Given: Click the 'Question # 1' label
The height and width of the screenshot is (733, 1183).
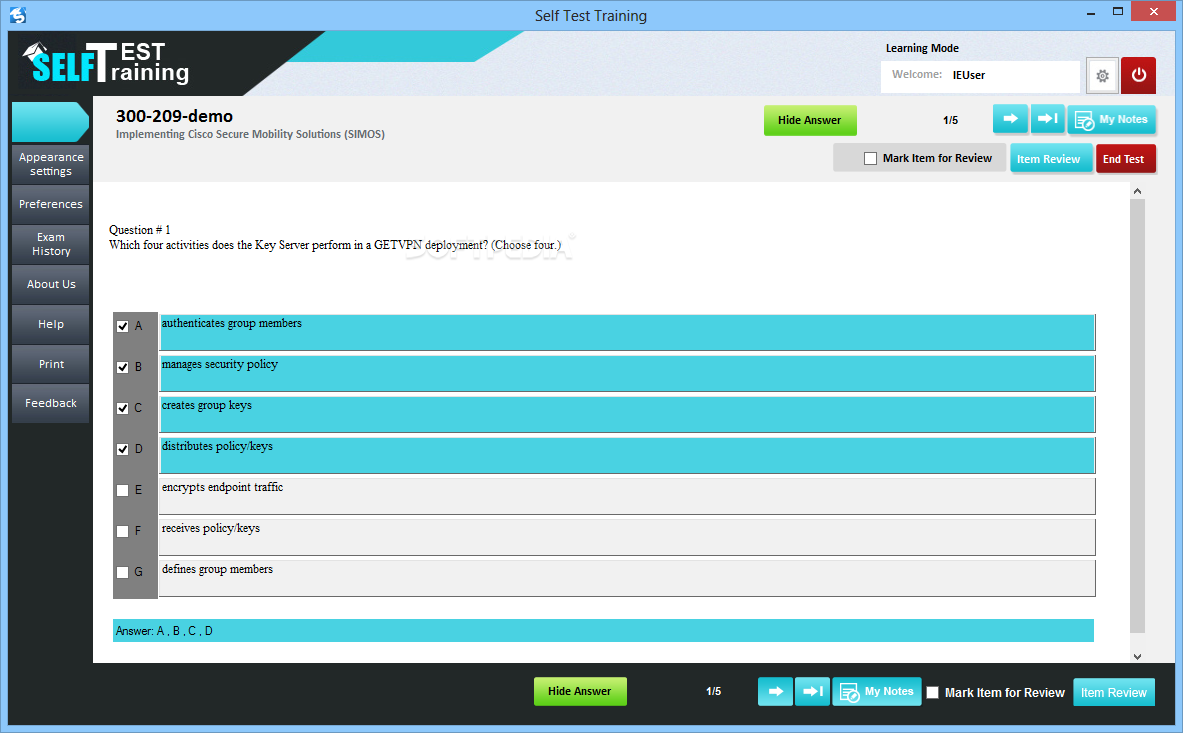Looking at the screenshot, I should click(140, 230).
